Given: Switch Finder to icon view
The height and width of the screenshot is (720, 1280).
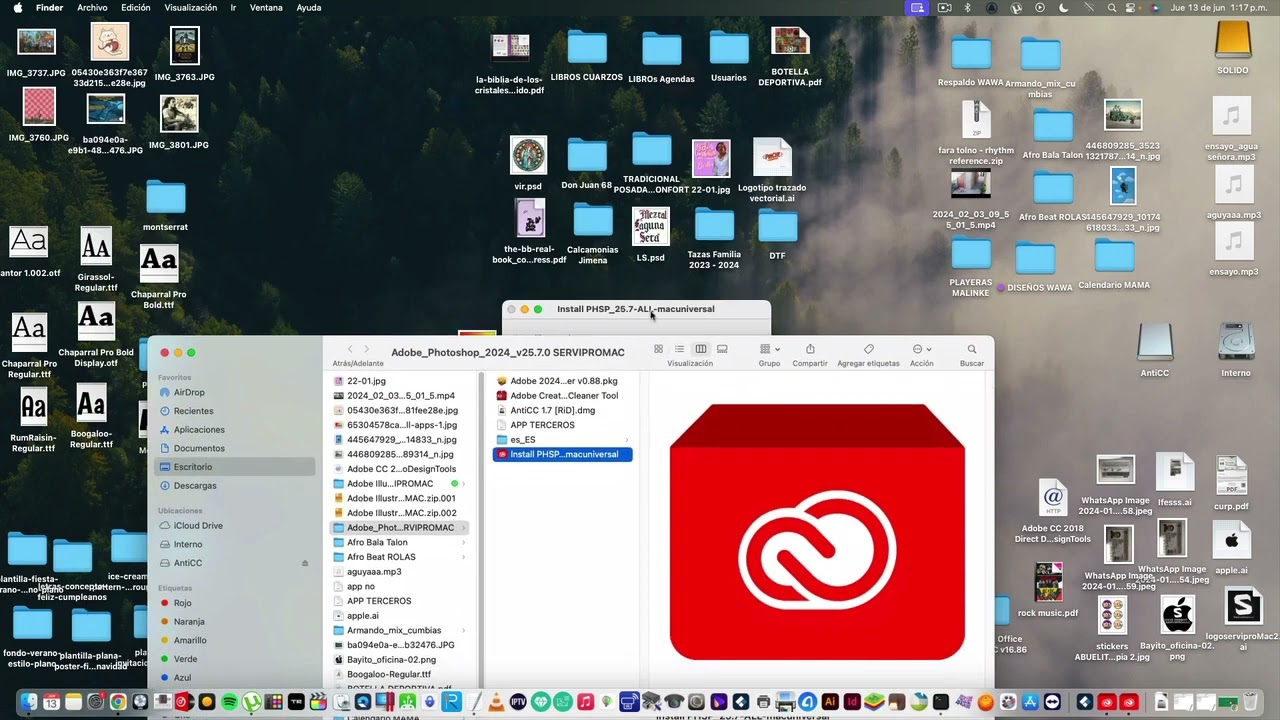Looking at the screenshot, I should [x=658, y=349].
